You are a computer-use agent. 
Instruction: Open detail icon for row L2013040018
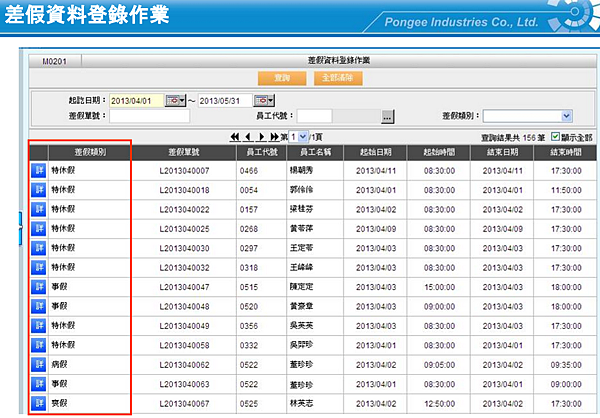[39, 189]
